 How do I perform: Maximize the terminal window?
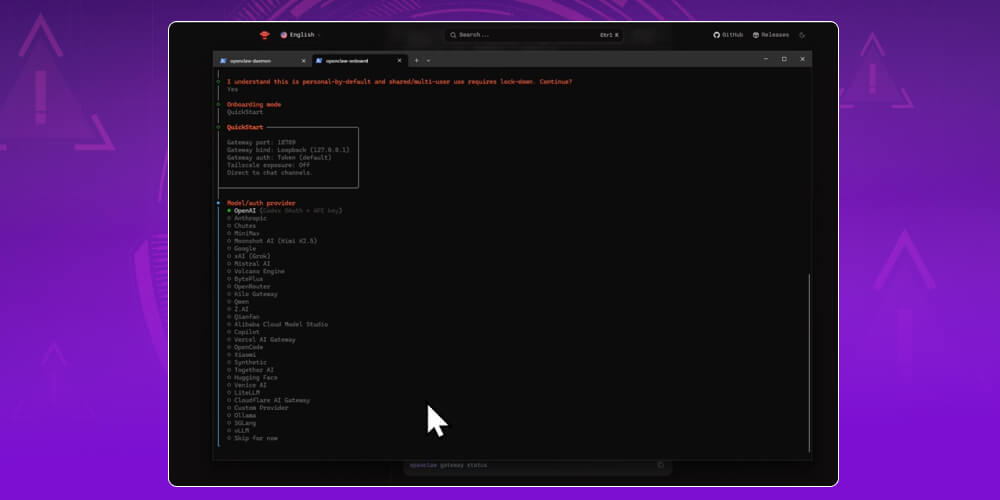784,60
